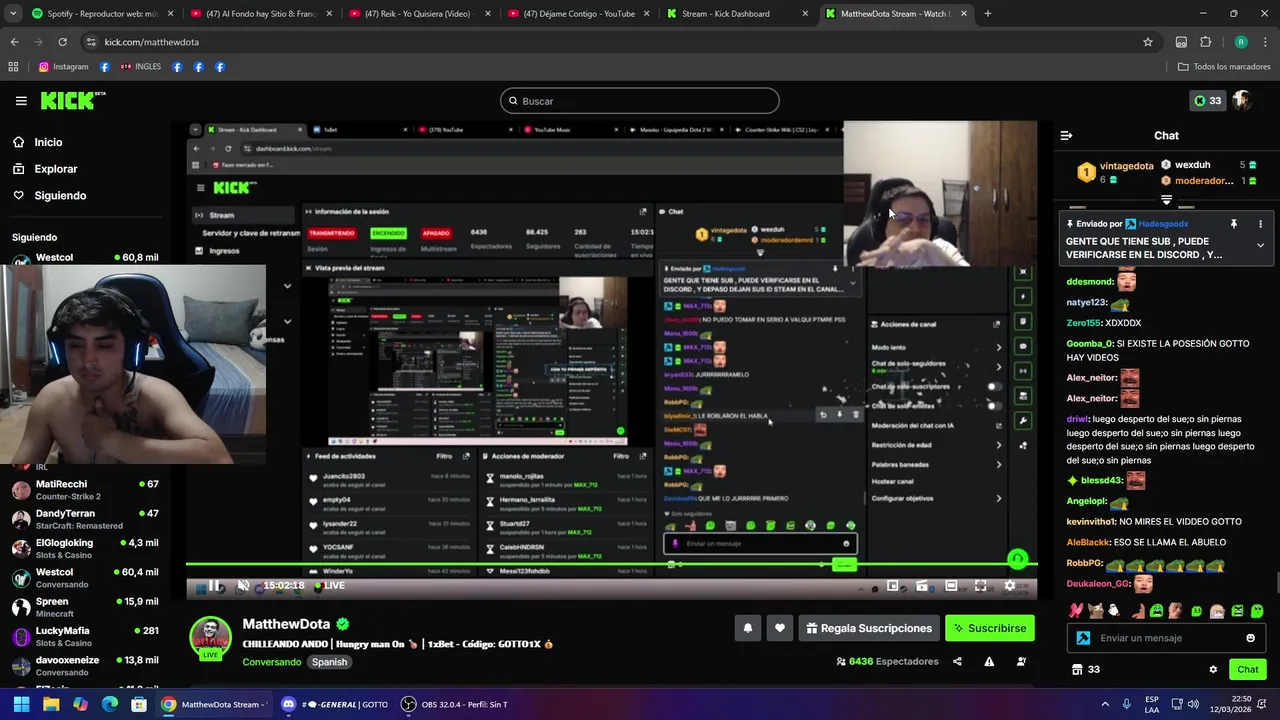Follow the channel with the heart button

tap(780, 628)
